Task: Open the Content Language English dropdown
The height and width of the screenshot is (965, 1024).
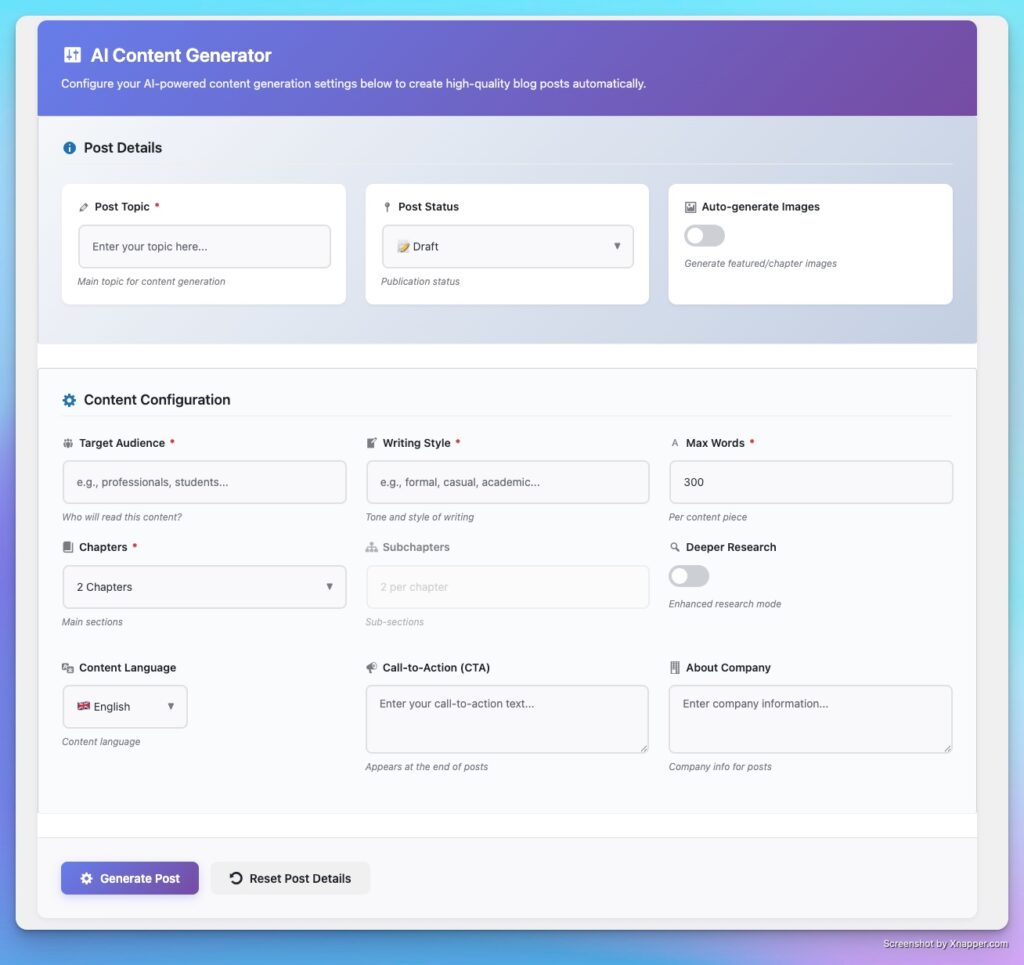Action: point(125,707)
